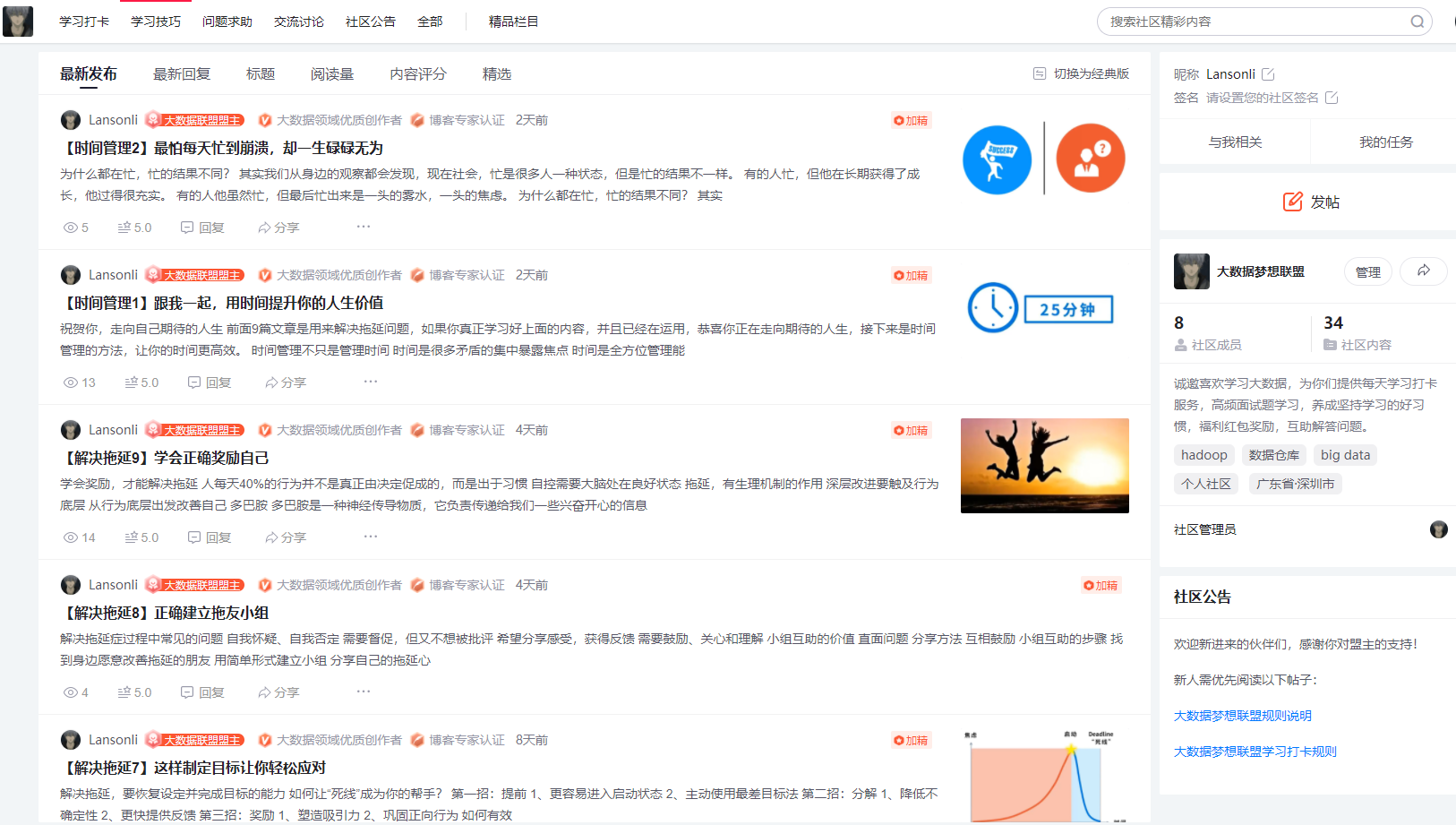This screenshot has width=1456, height=825.
Task: Click the 5.0 rating on 时间管理2 post
Action: (135, 228)
